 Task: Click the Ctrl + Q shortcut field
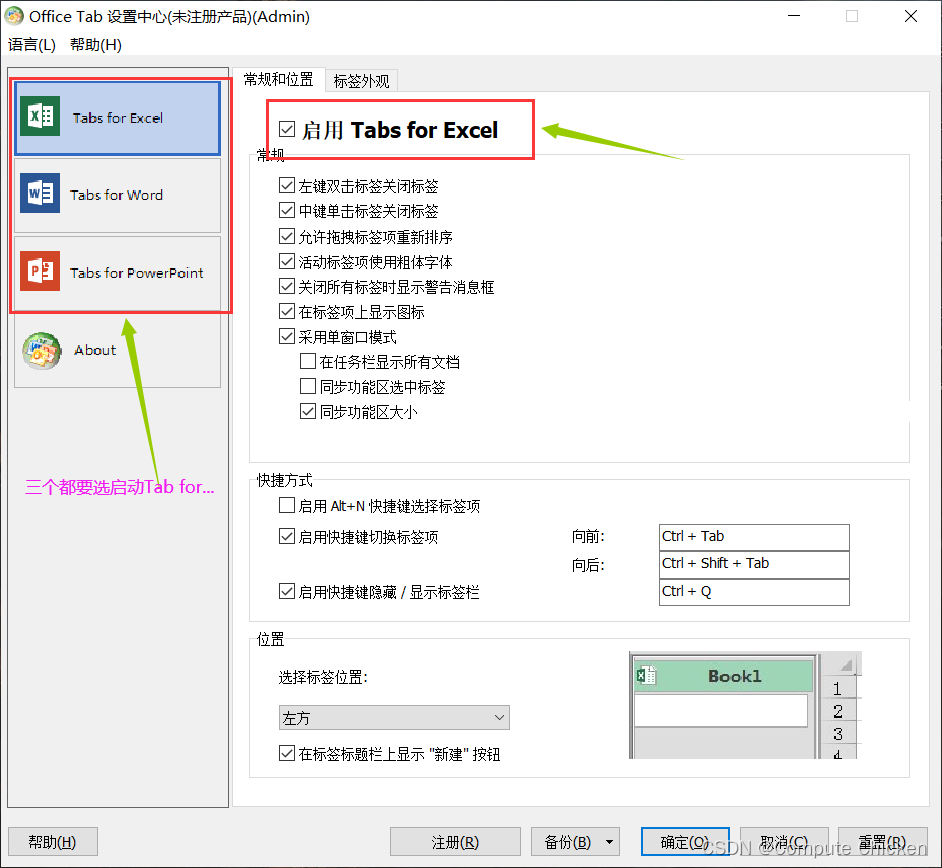pos(754,592)
